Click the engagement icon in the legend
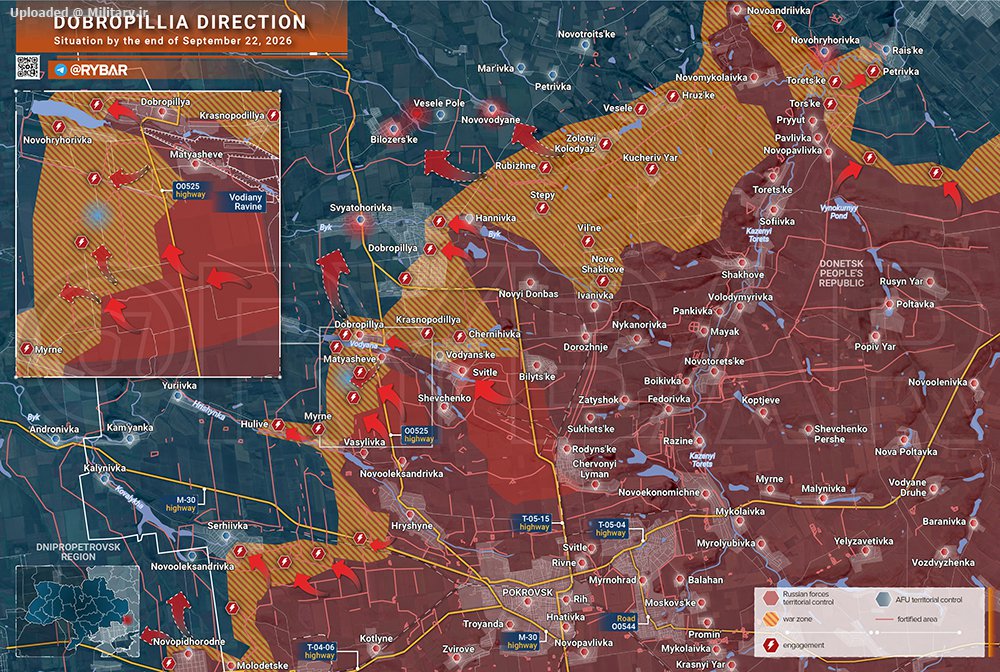The height and width of the screenshot is (672, 1000). coord(770,645)
